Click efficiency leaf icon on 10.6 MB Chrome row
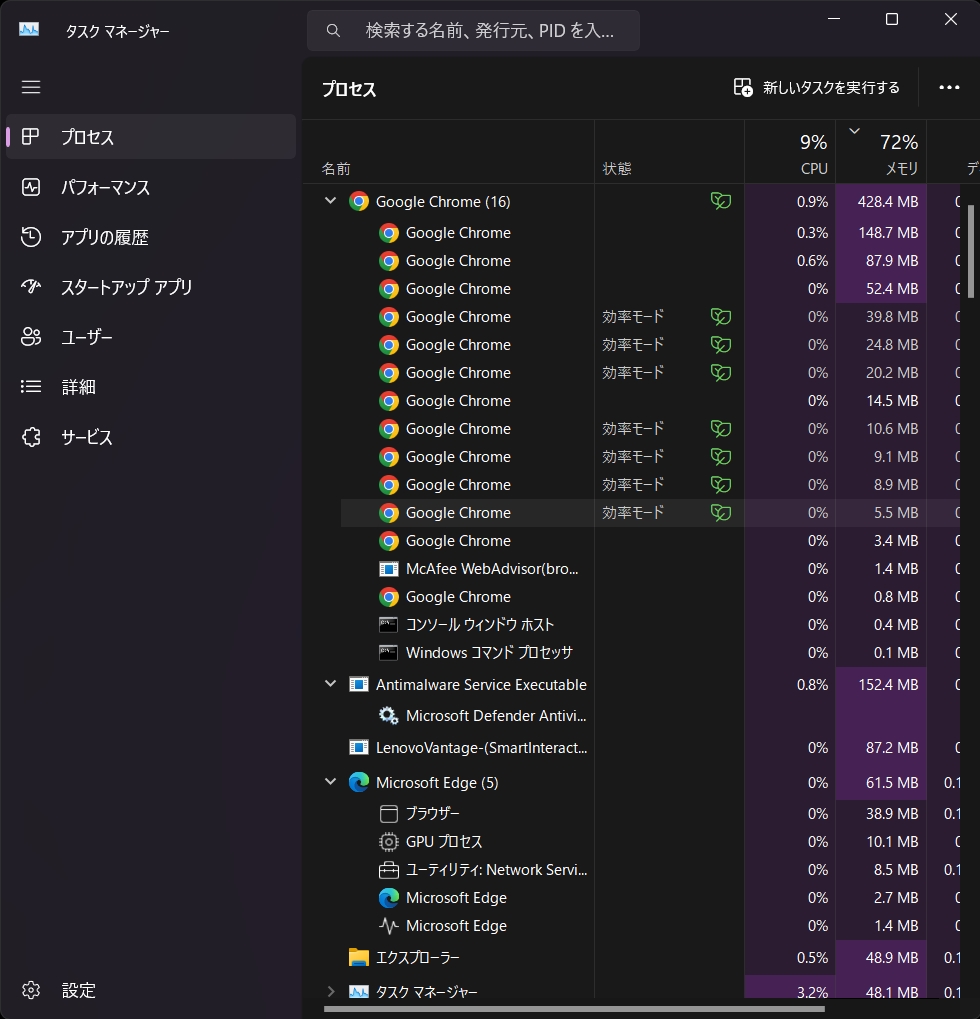 (721, 429)
